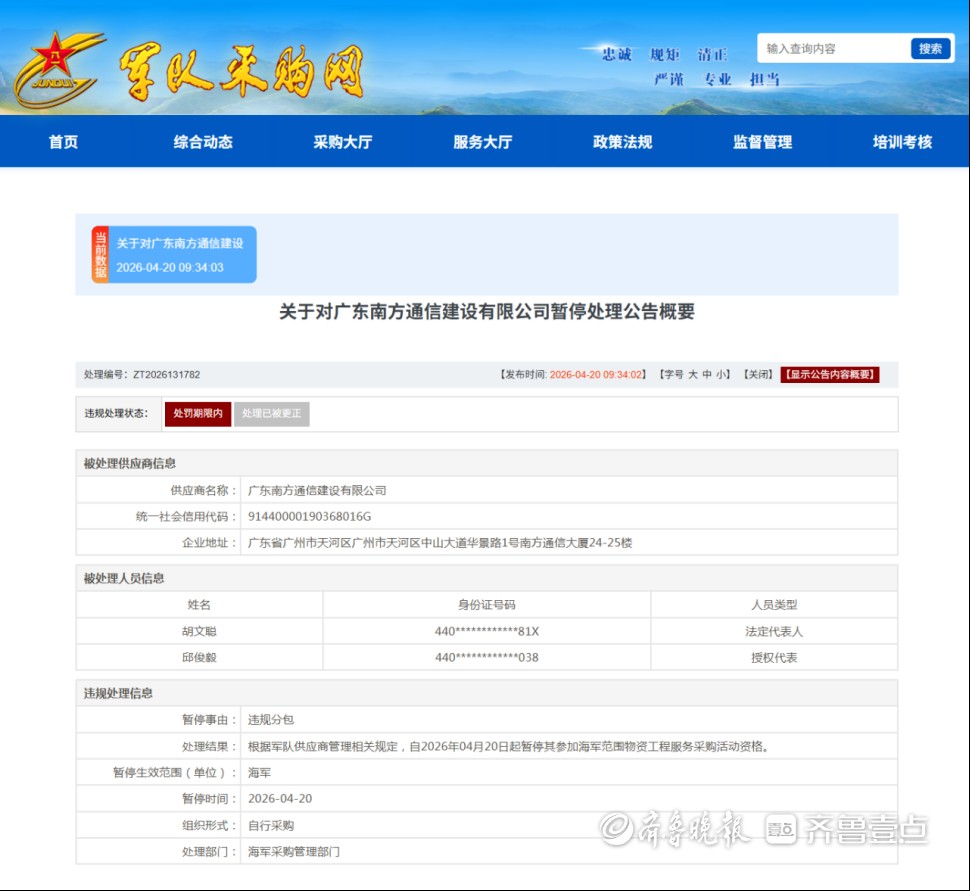Image resolution: width=970 pixels, height=891 pixels.
Task: Click the 军队采购网 calligraphy site title
Action: tap(240, 72)
